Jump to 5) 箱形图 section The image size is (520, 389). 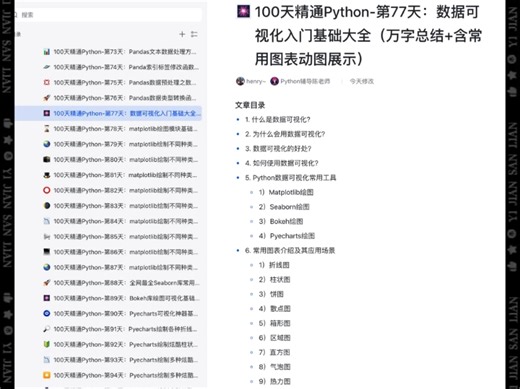274,323
